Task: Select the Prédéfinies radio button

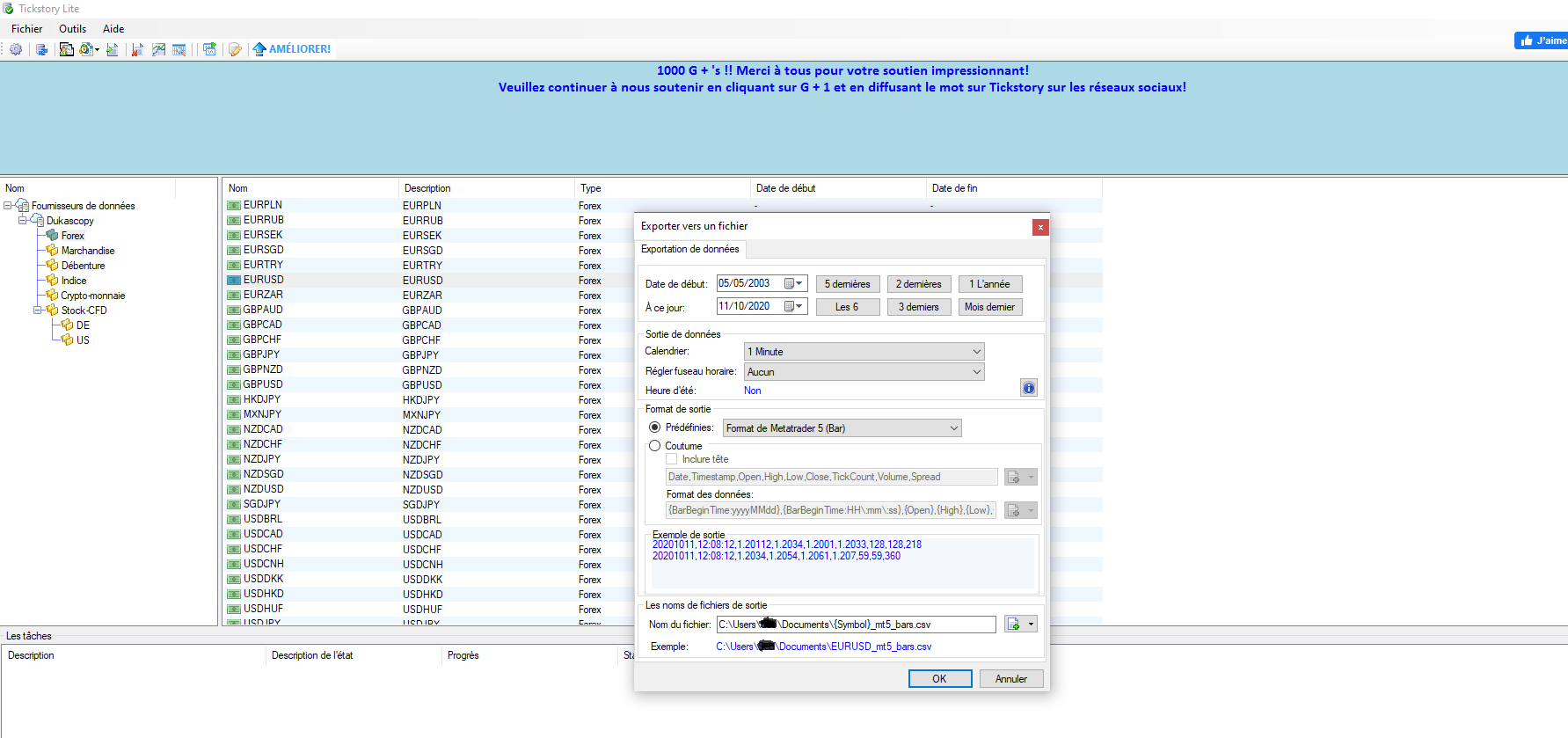Action: pos(654,427)
